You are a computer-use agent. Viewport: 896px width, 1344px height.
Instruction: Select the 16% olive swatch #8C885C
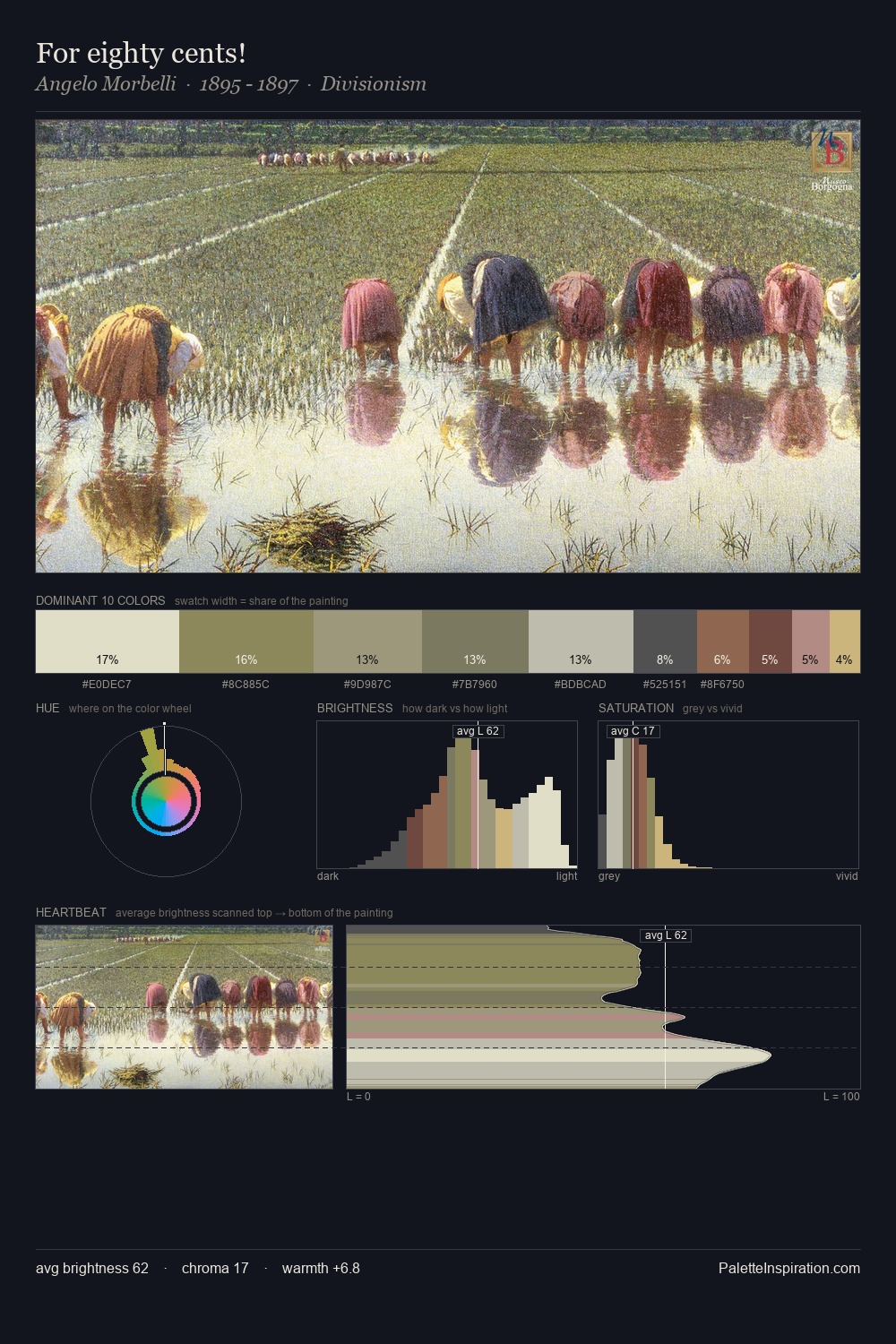tap(246, 642)
